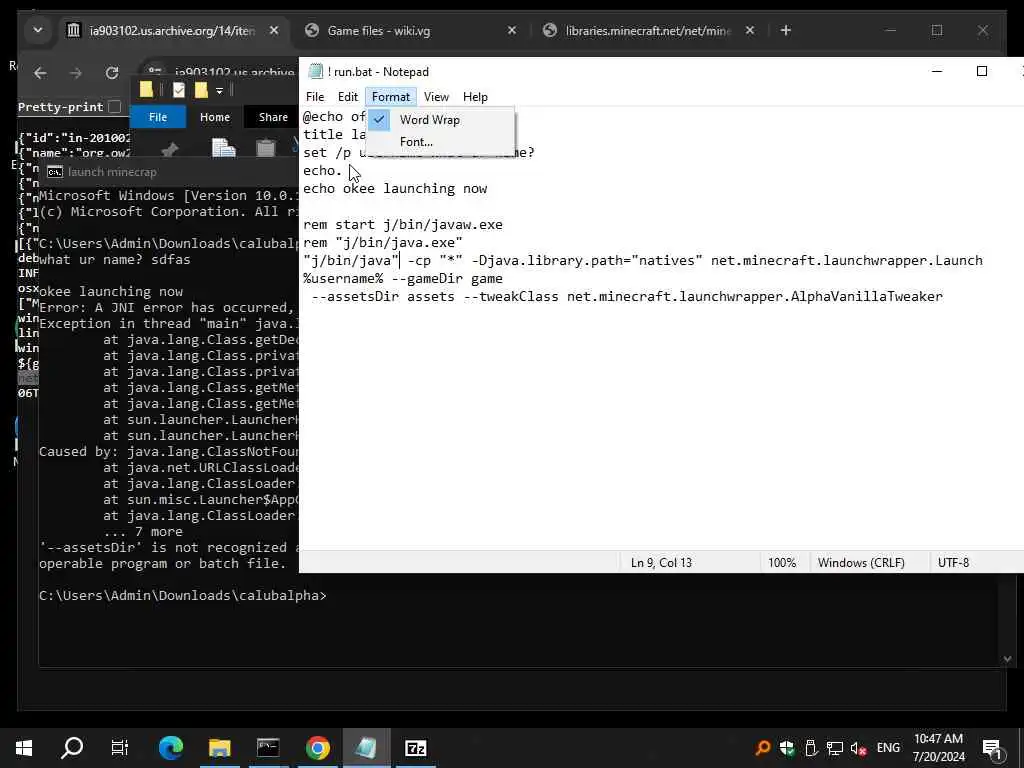Switch to Google Chrome on the taskbar

317,748
